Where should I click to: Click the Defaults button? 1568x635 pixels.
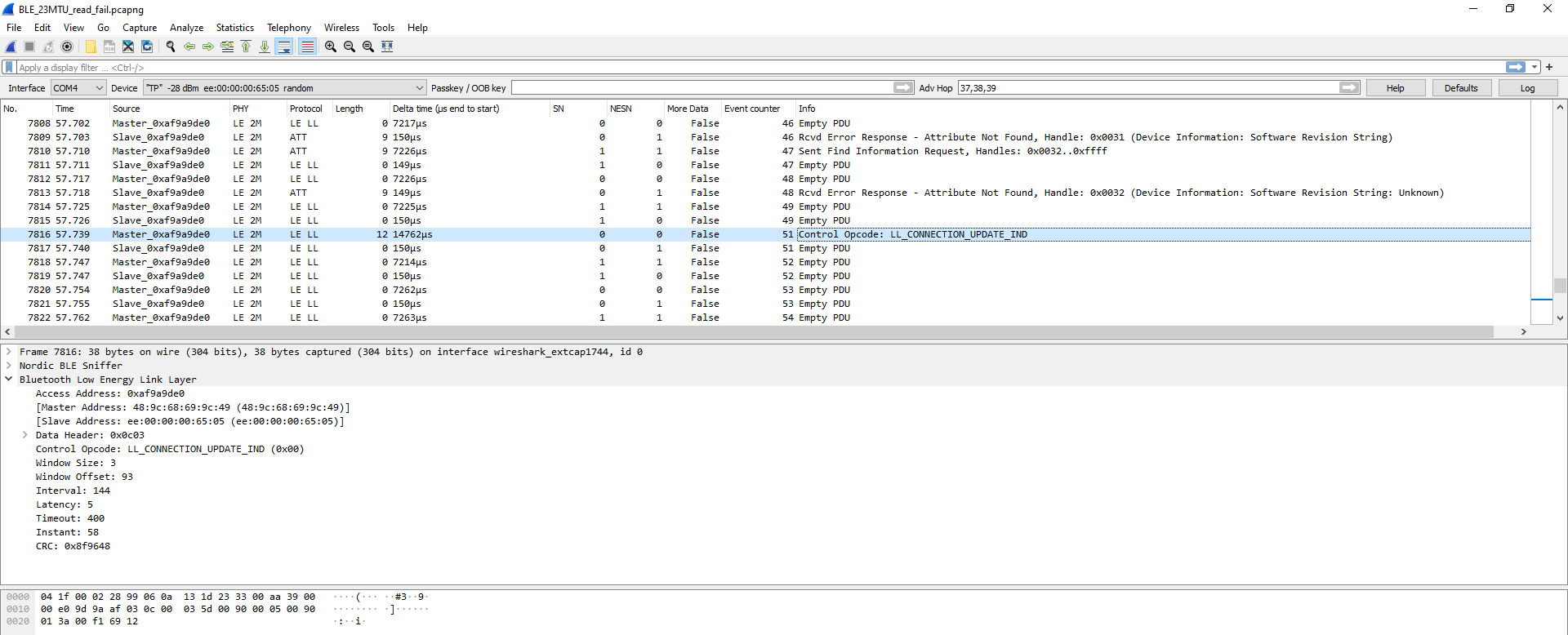pyautogui.click(x=1461, y=88)
